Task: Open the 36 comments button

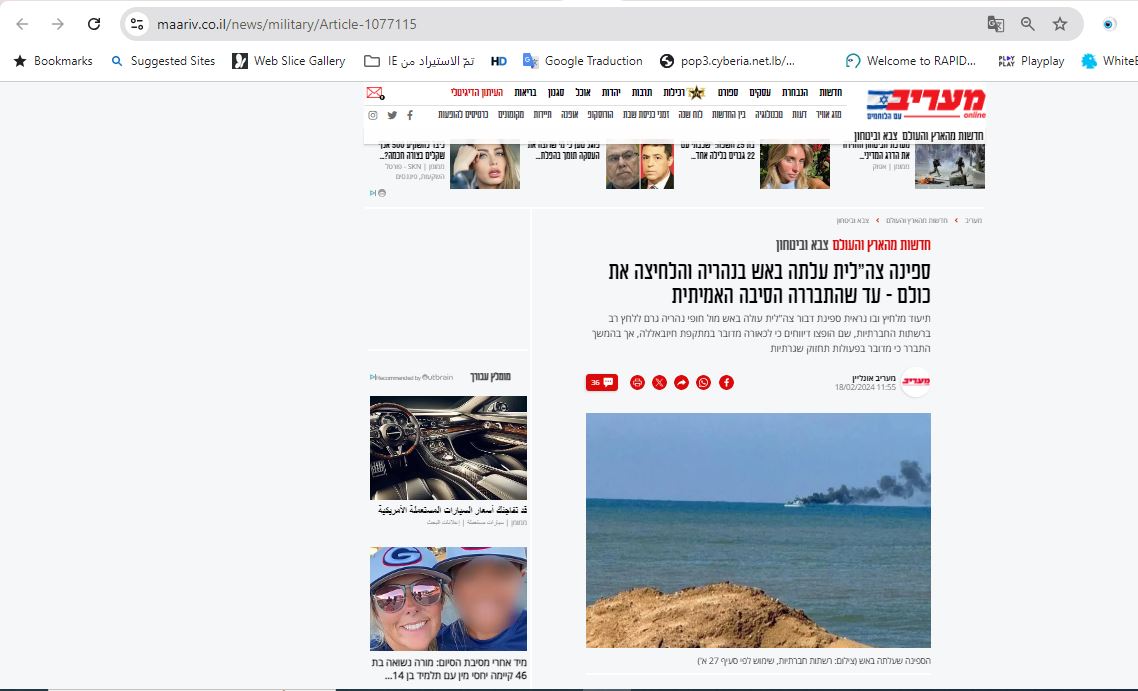Action: click(x=602, y=382)
